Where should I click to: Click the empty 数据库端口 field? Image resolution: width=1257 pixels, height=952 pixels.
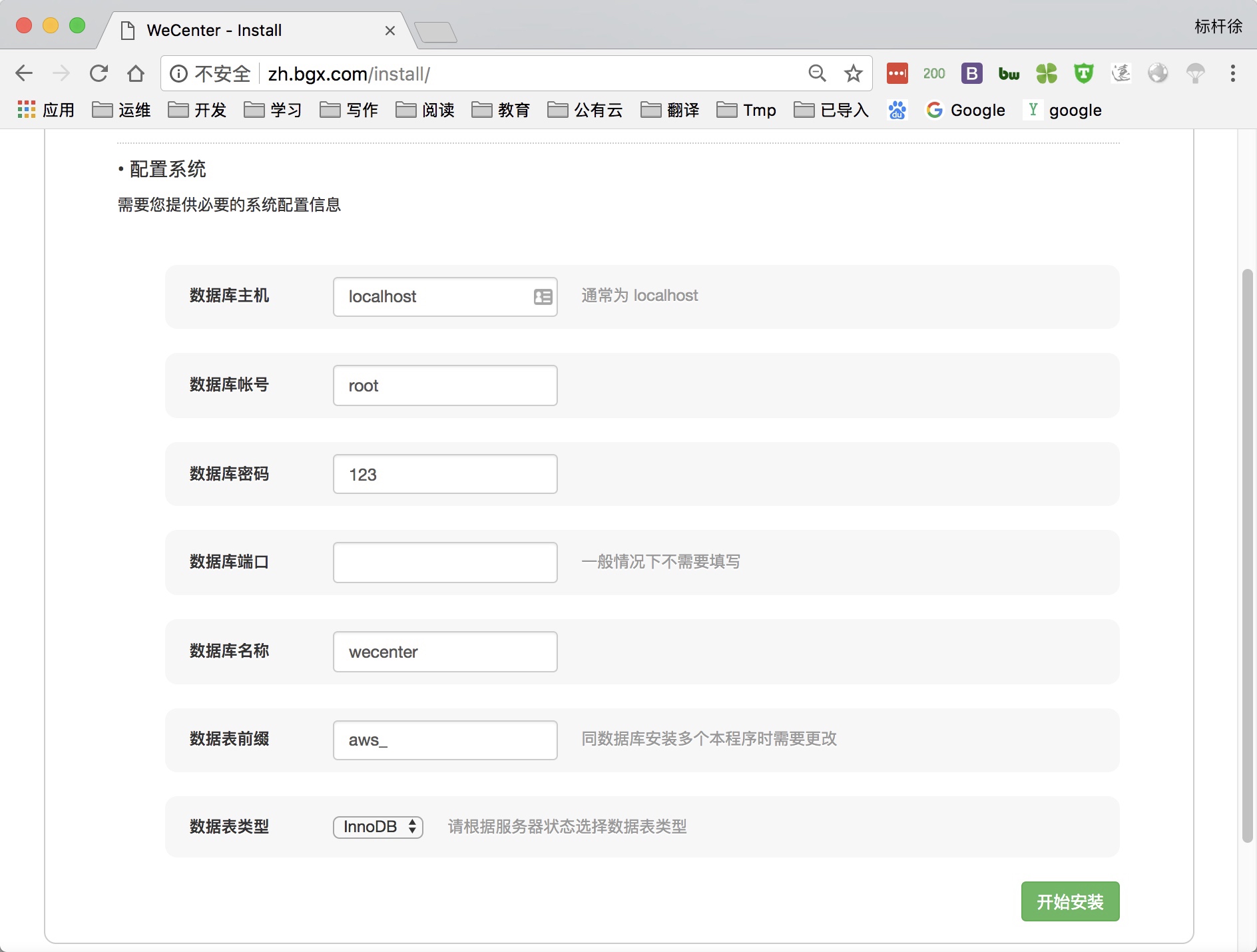tap(445, 563)
